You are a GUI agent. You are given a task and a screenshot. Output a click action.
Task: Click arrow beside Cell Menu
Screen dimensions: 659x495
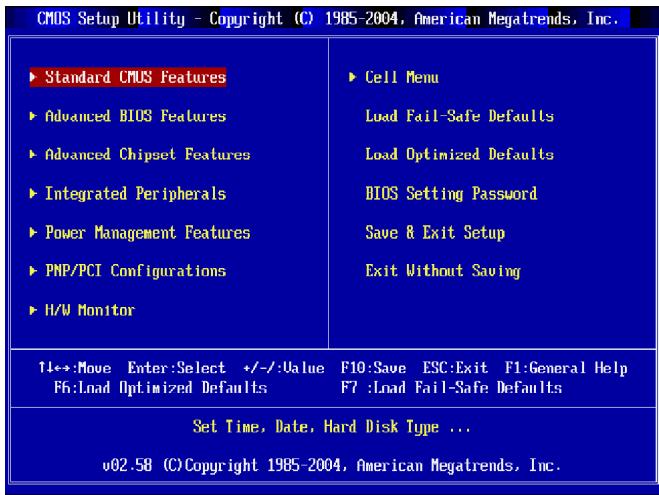click(x=353, y=77)
